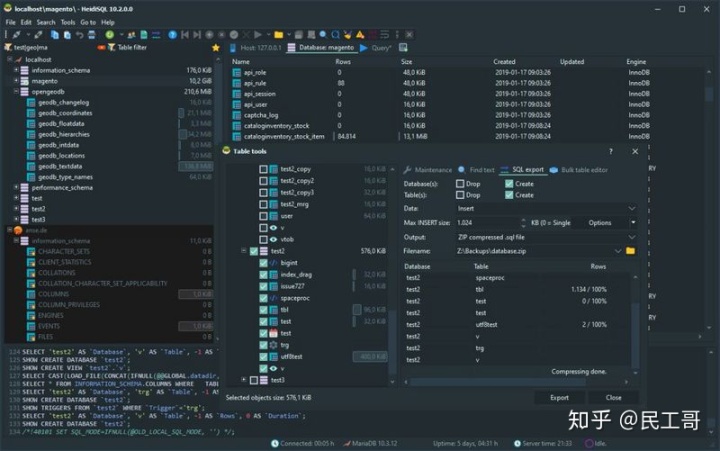Open the Data dropdown showing Insert
This screenshot has width=720, height=451.
click(x=546, y=209)
